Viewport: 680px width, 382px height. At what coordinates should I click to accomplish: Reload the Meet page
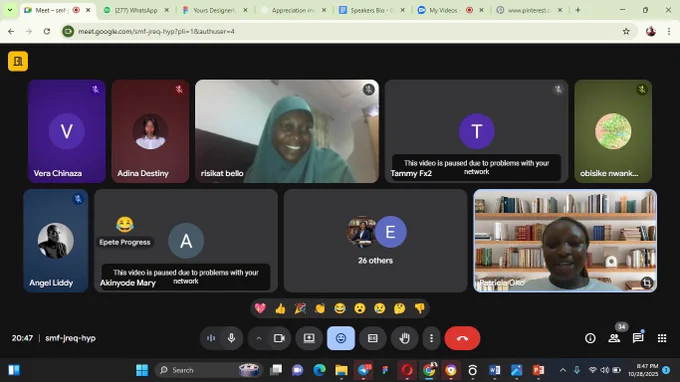(x=47, y=31)
